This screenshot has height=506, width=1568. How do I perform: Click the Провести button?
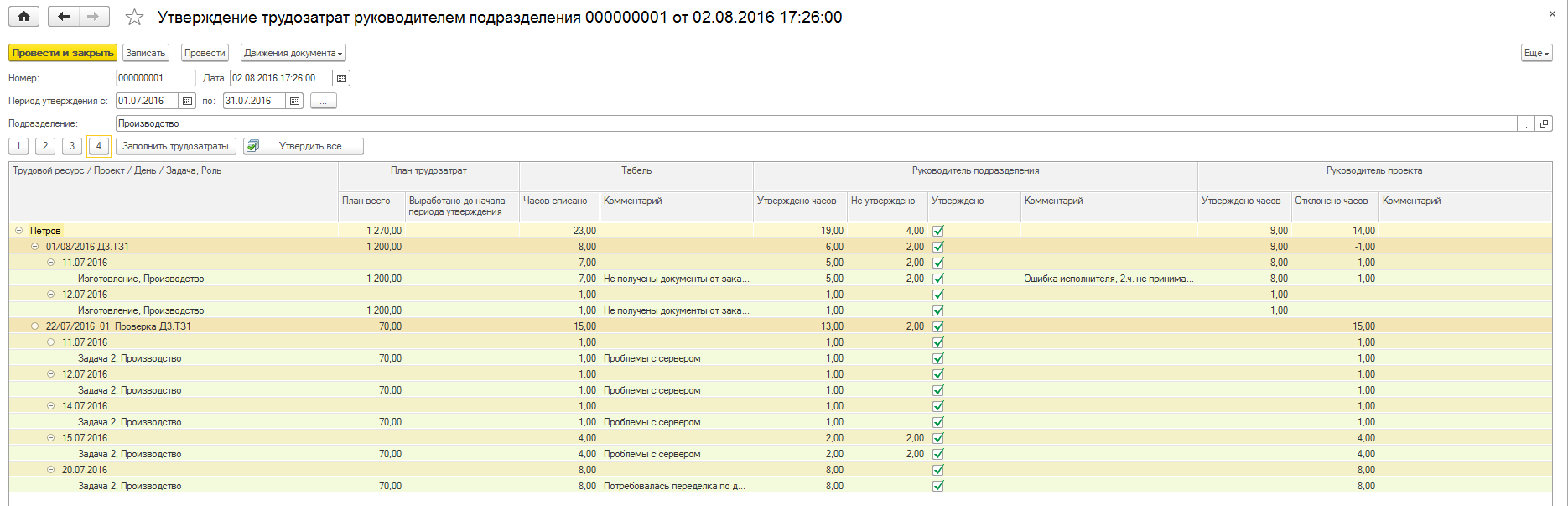(205, 53)
